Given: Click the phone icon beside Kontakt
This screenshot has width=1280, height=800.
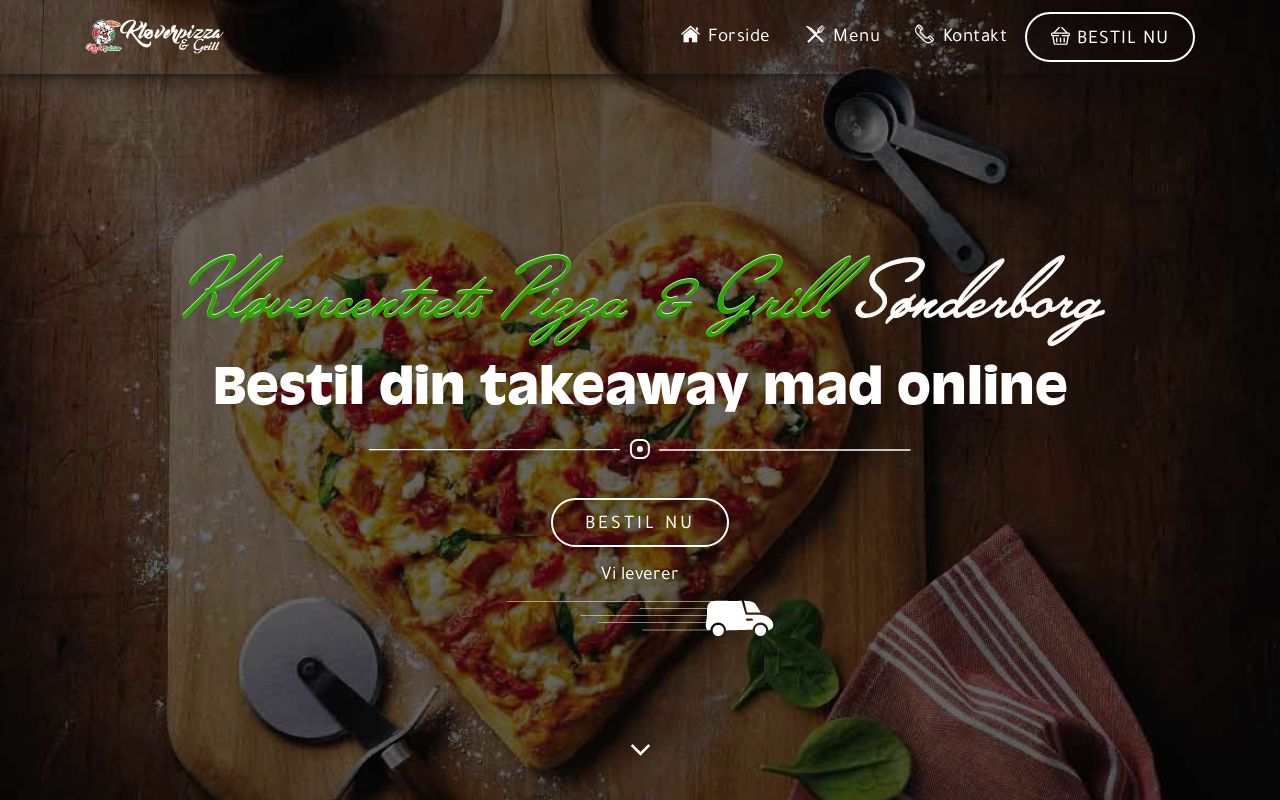Looking at the screenshot, I should click(x=924, y=35).
